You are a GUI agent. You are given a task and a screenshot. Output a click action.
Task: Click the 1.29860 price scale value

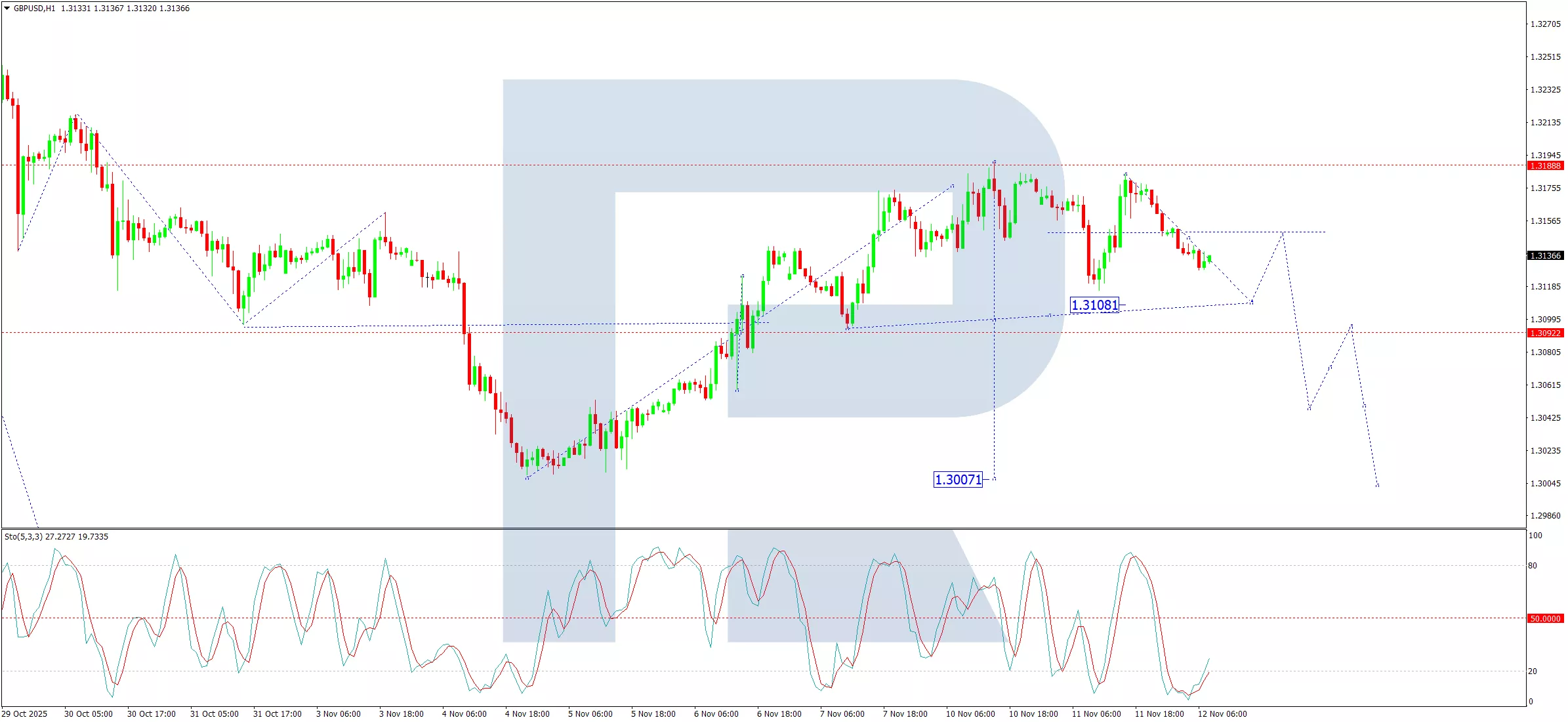(x=1545, y=516)
